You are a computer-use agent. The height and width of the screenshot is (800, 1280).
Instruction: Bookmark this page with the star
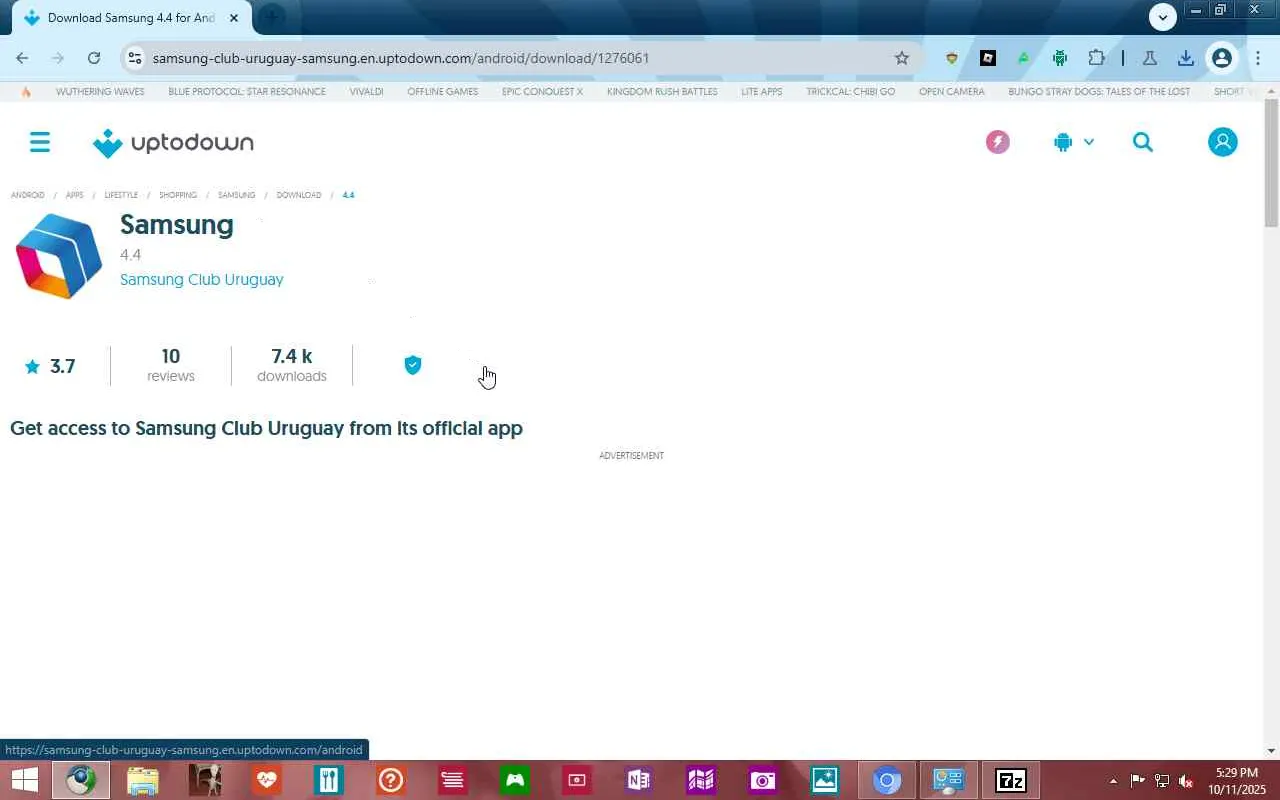(x=902, y=58)
